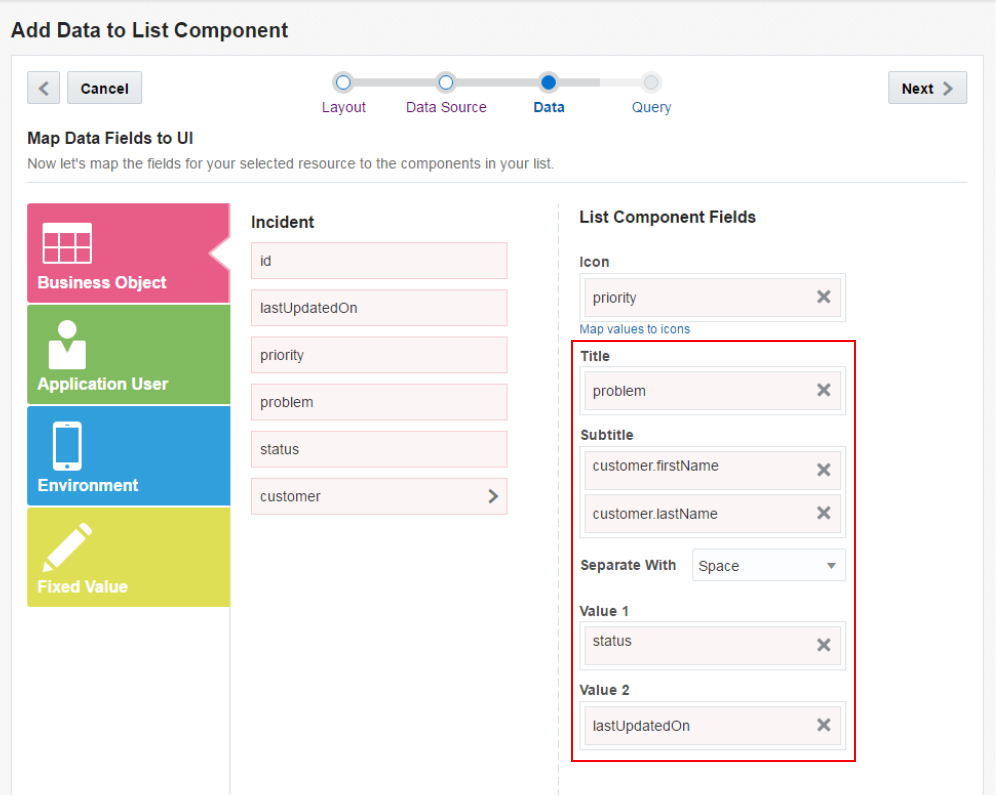Select the Fixed Value pencil icon
Screen dimensions: 996x796
click(x=67, y=547)
